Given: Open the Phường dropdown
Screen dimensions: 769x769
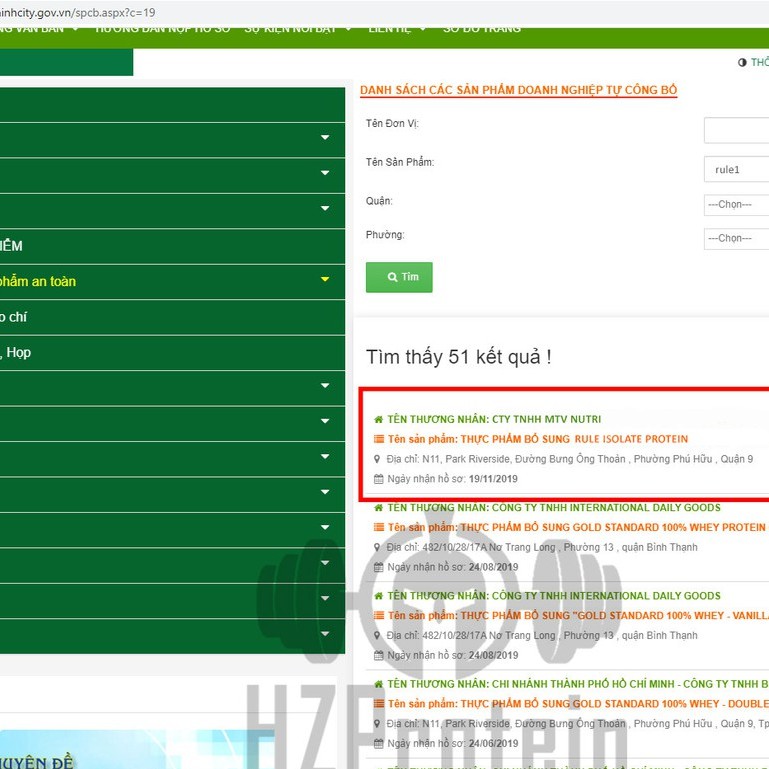Looking at the screenshot, I should tap(736, 238).
